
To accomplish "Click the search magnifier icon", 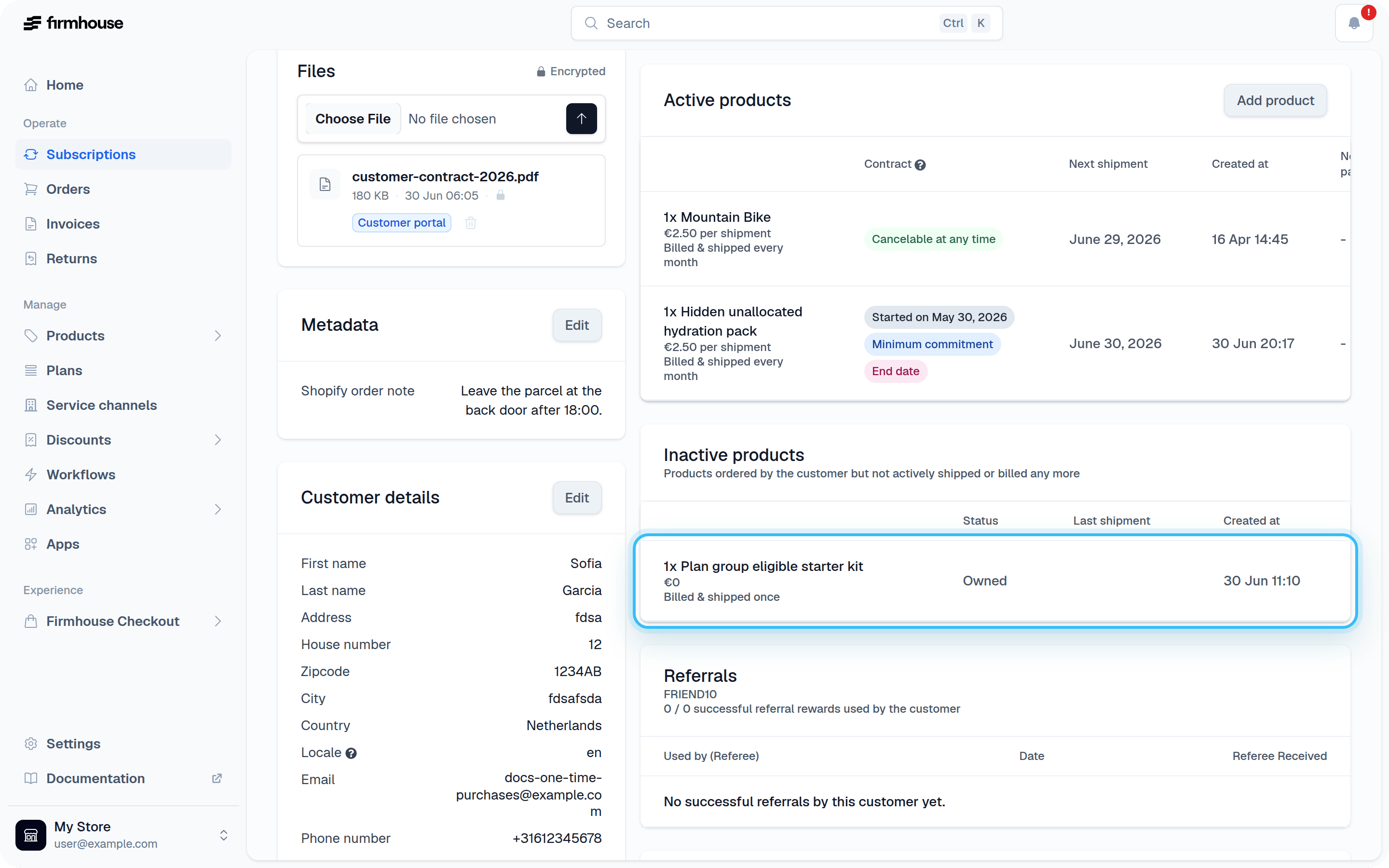I will [x=591, y=23].
